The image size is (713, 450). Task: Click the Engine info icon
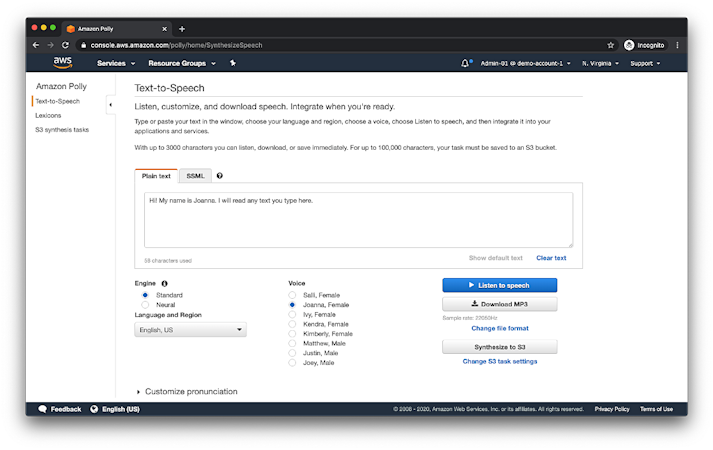[165, 283]
